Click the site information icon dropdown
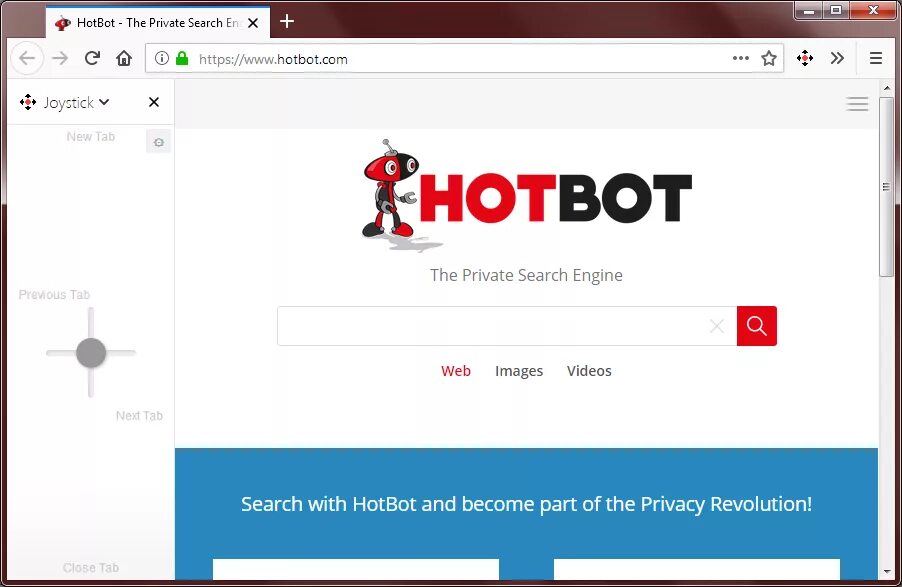This screenshot has height=587, width=902. [x=163, y=58]
